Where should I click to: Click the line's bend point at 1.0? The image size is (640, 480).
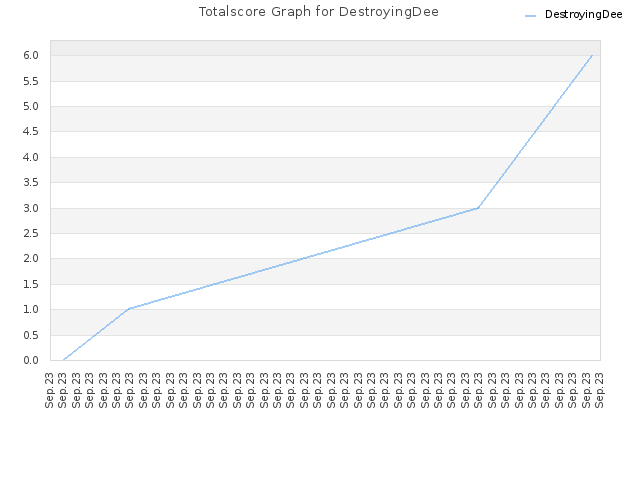tap(129, 309)
